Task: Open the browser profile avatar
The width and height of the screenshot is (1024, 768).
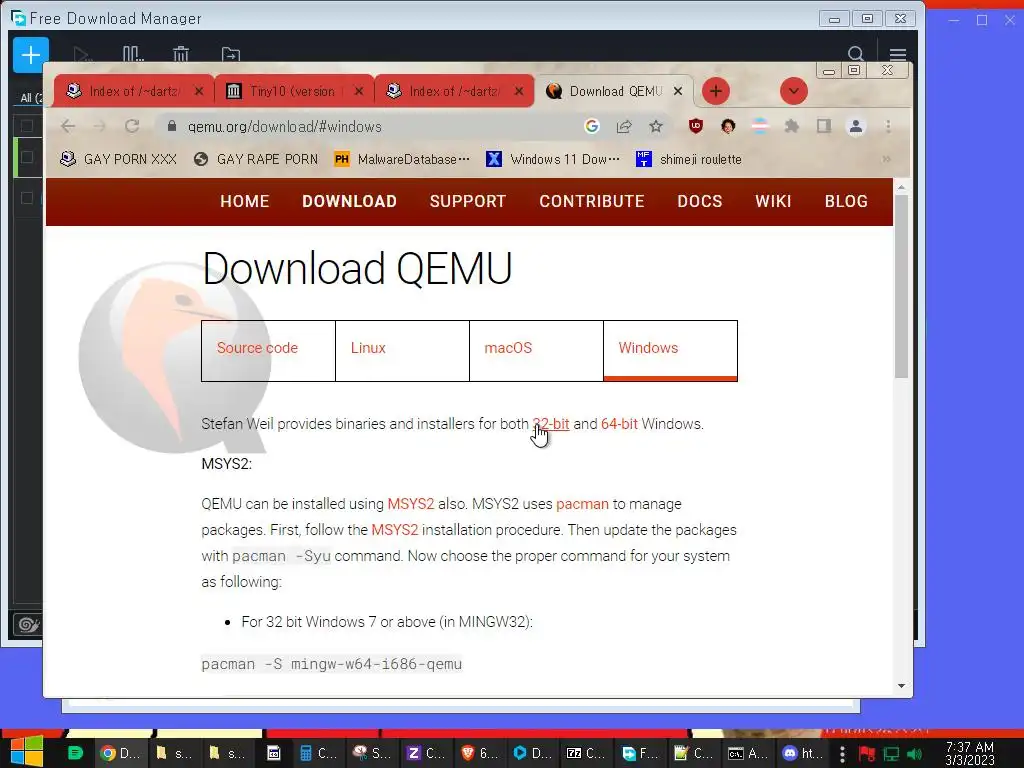Action: click(856, 126)
